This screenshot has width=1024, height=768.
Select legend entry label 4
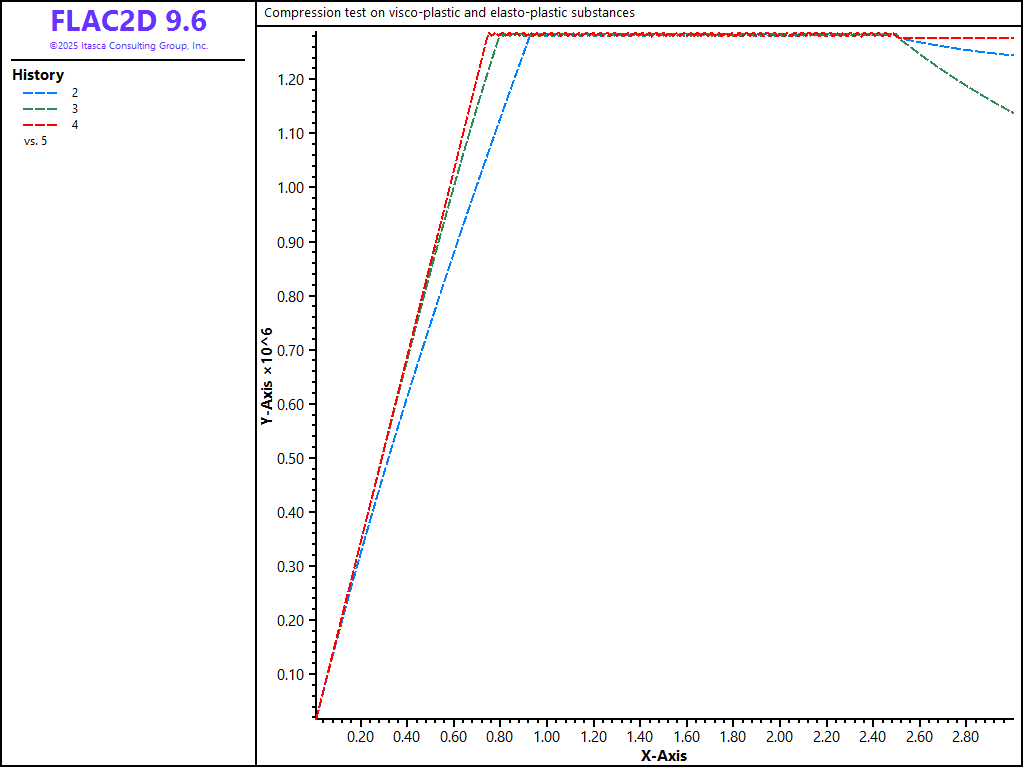pos(75,125)
